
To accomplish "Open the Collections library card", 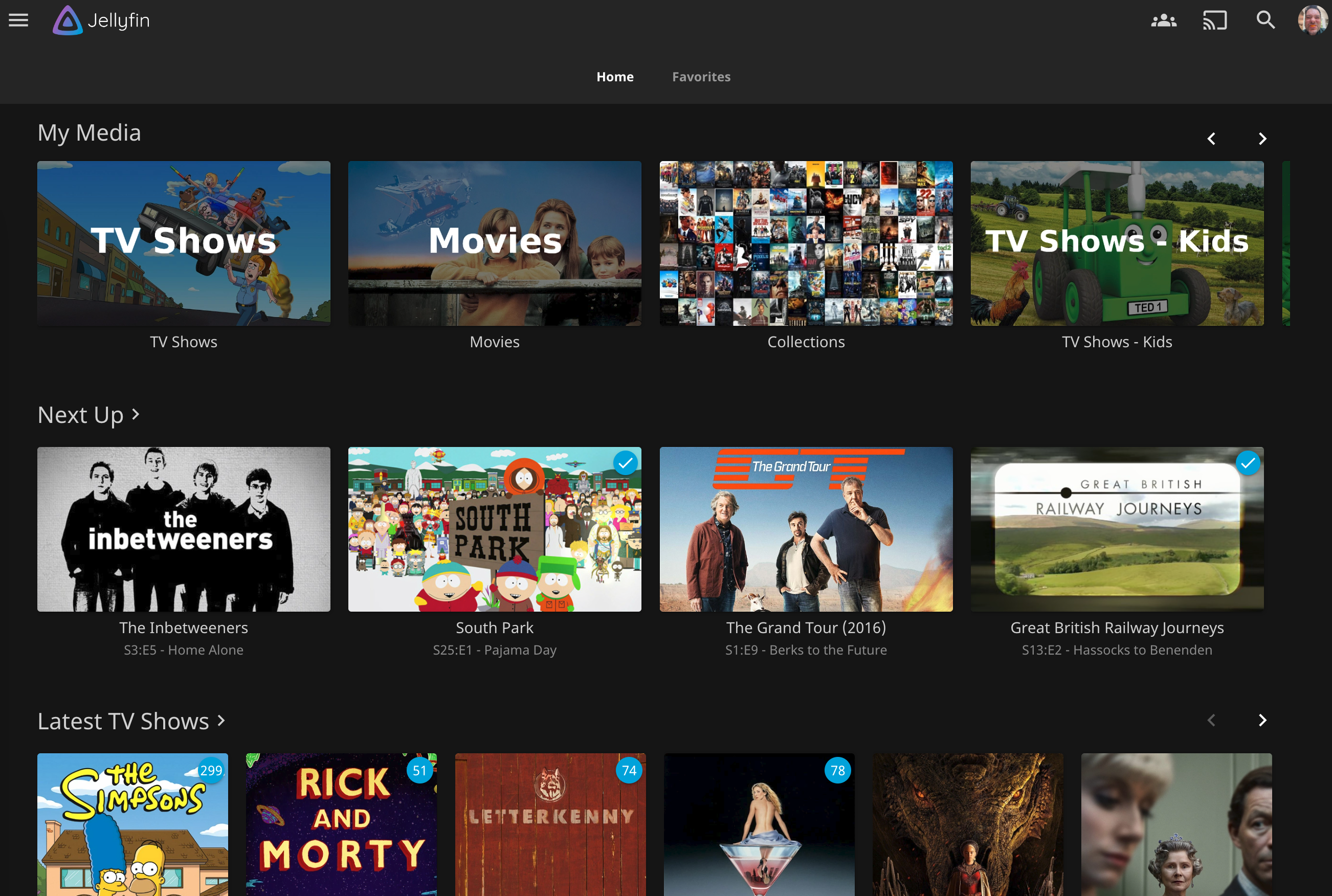I will click(x=806, y=243).
